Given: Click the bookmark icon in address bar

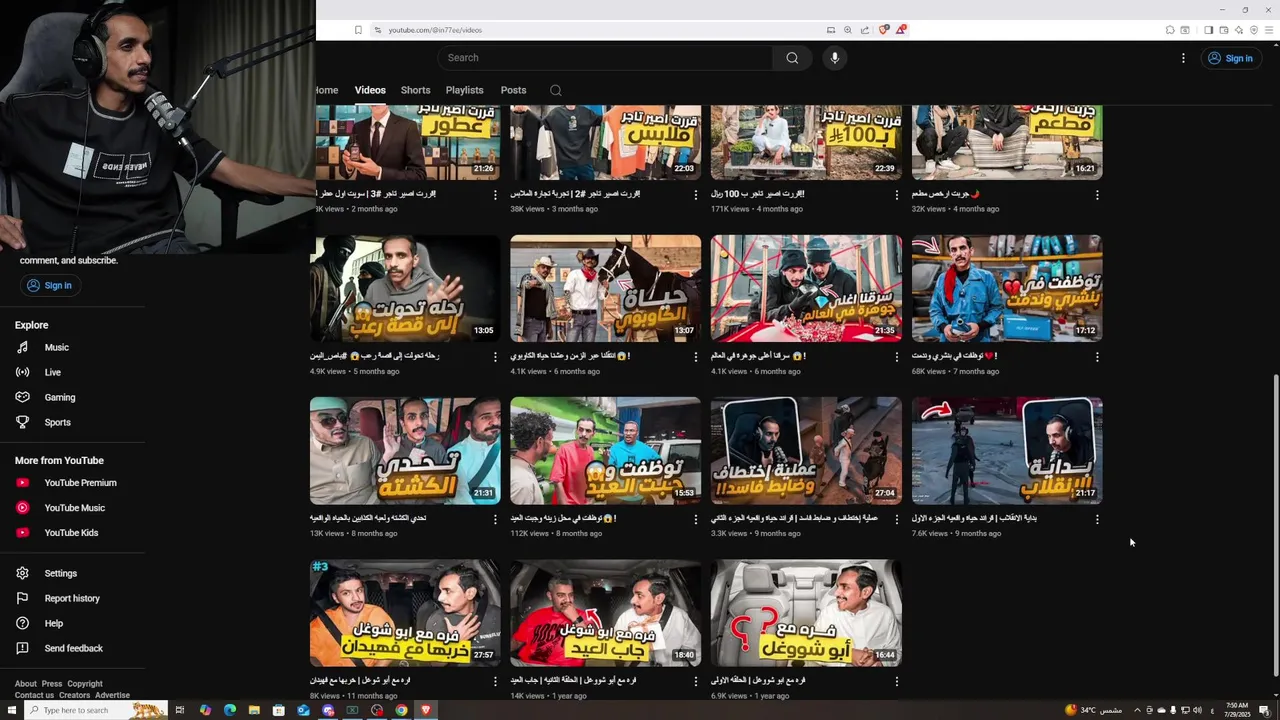Looking at the screenshot, I should point(358,30).
